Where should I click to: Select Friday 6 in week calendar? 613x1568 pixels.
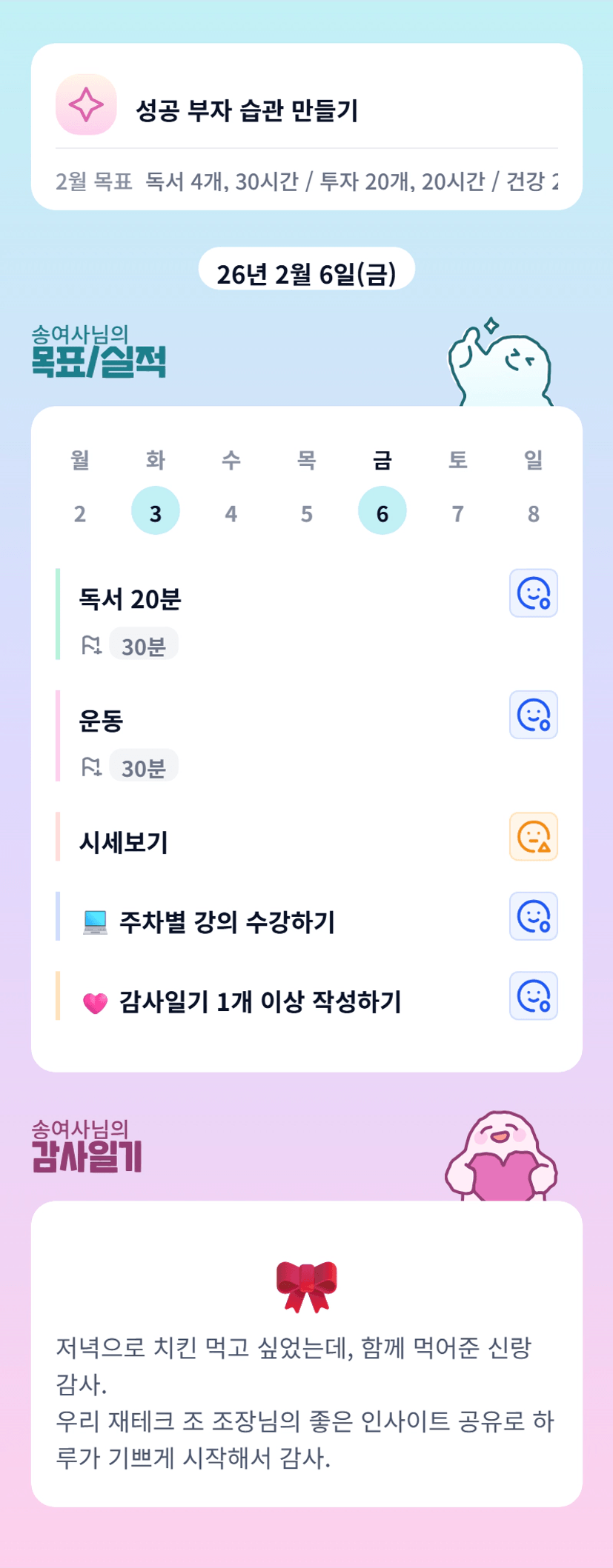click(x=382, y=512)
